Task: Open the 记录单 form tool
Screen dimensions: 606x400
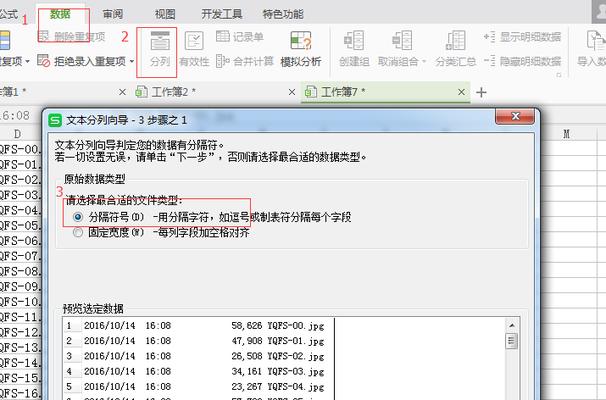Action: coord(240,37)
